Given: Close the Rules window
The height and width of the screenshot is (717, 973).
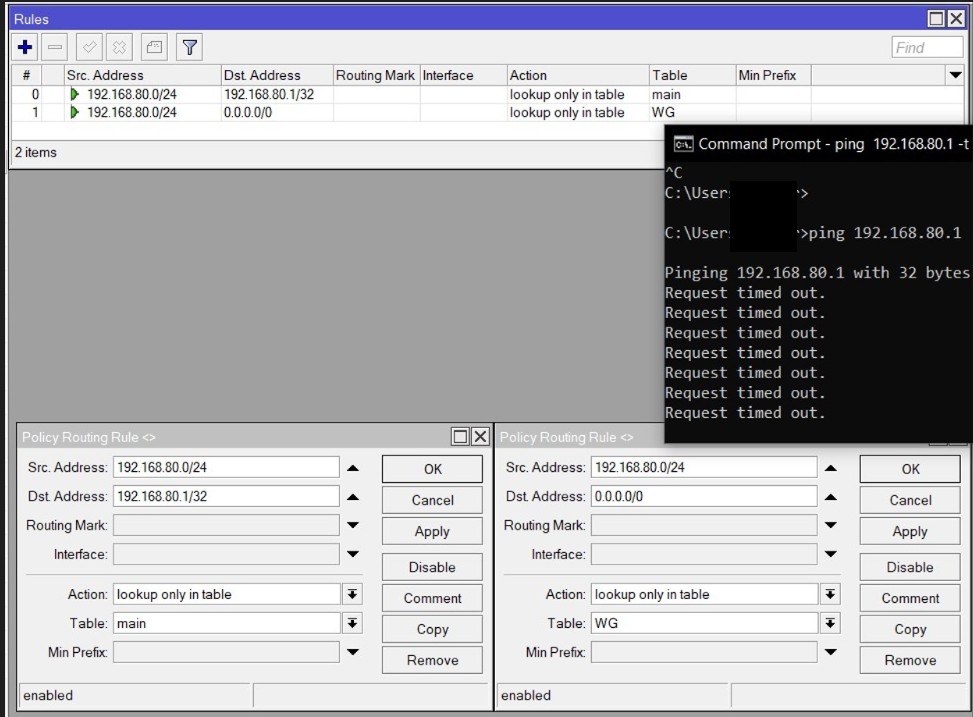Looking at the screenshot, I should point(956,19).
